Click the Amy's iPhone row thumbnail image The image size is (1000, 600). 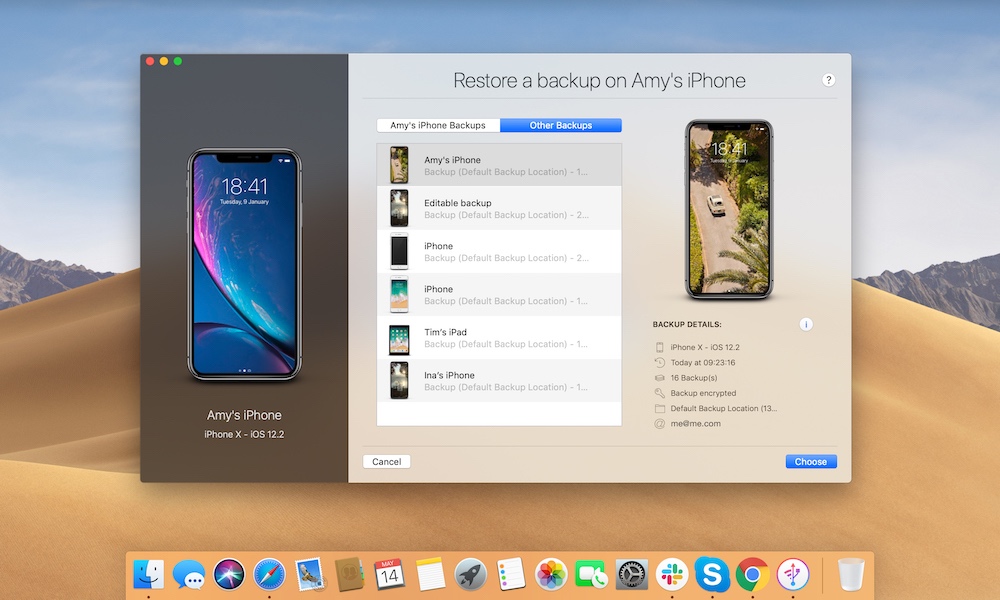point(399,165)
